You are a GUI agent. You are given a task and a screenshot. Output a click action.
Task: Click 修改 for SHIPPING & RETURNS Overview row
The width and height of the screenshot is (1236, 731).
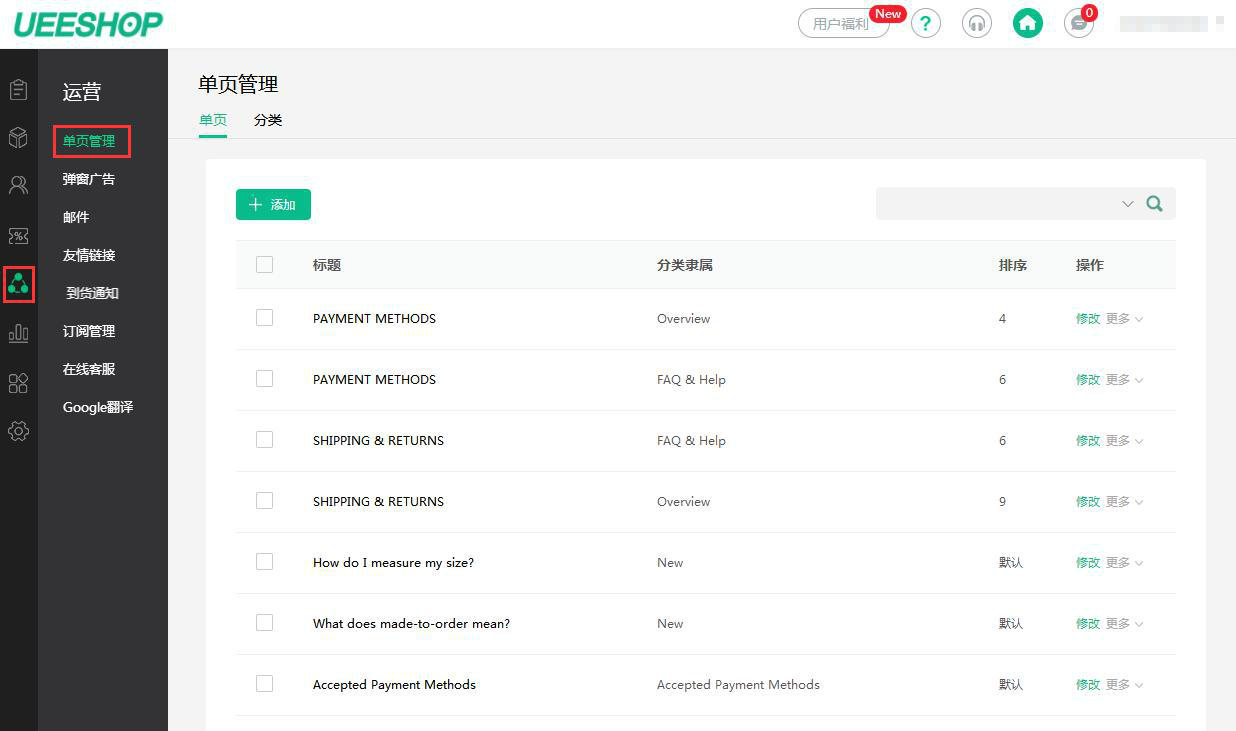pos(1088,502)
